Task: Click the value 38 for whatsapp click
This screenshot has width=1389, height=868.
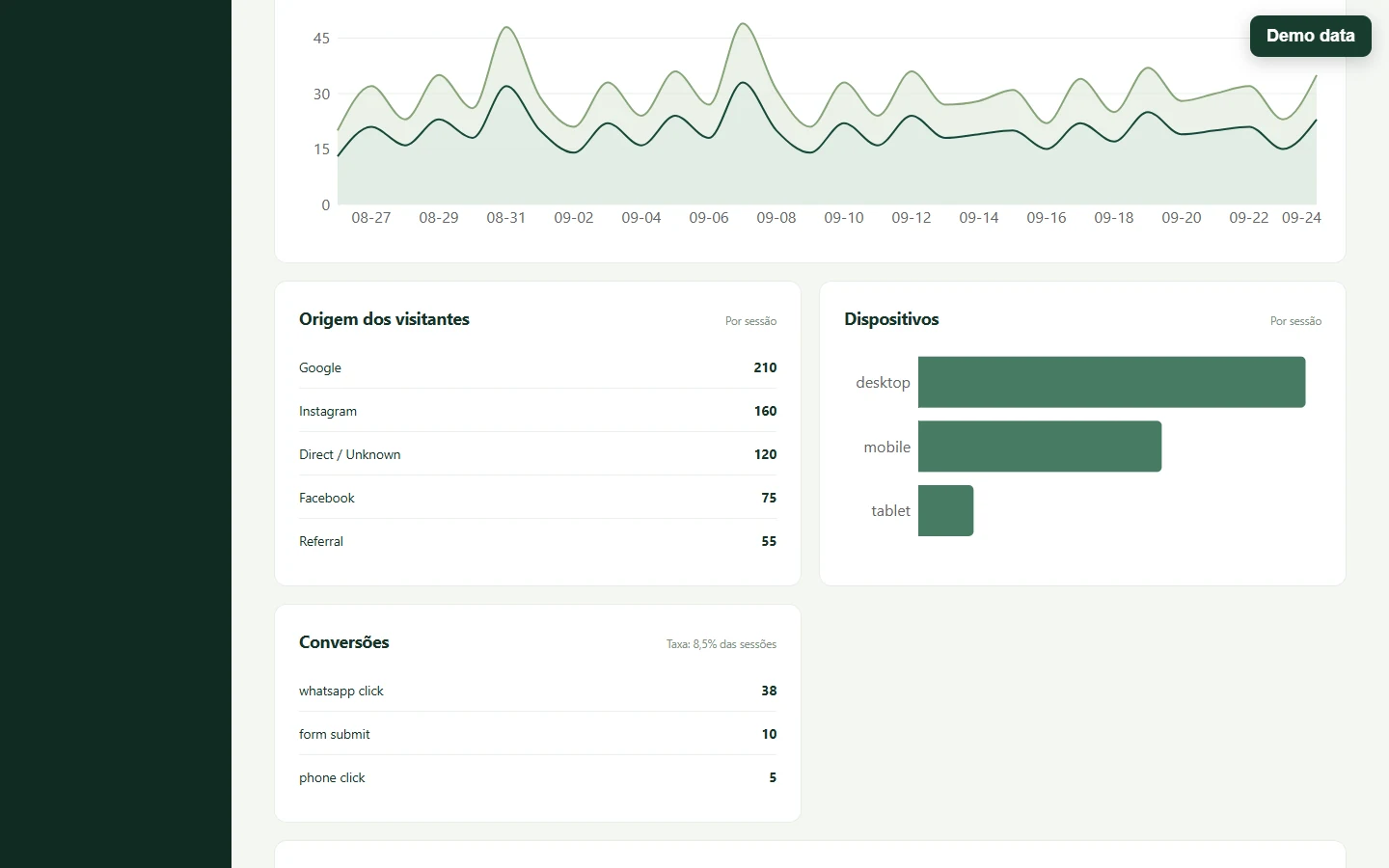Action: (x=769, y=691)
